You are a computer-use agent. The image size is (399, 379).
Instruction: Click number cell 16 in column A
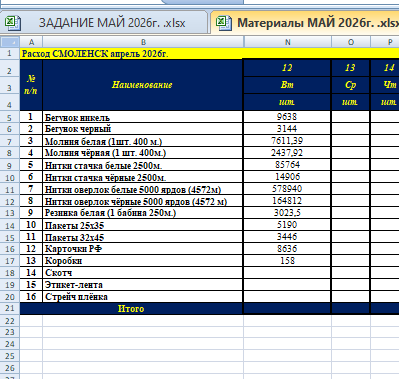(x=31, y=297)
